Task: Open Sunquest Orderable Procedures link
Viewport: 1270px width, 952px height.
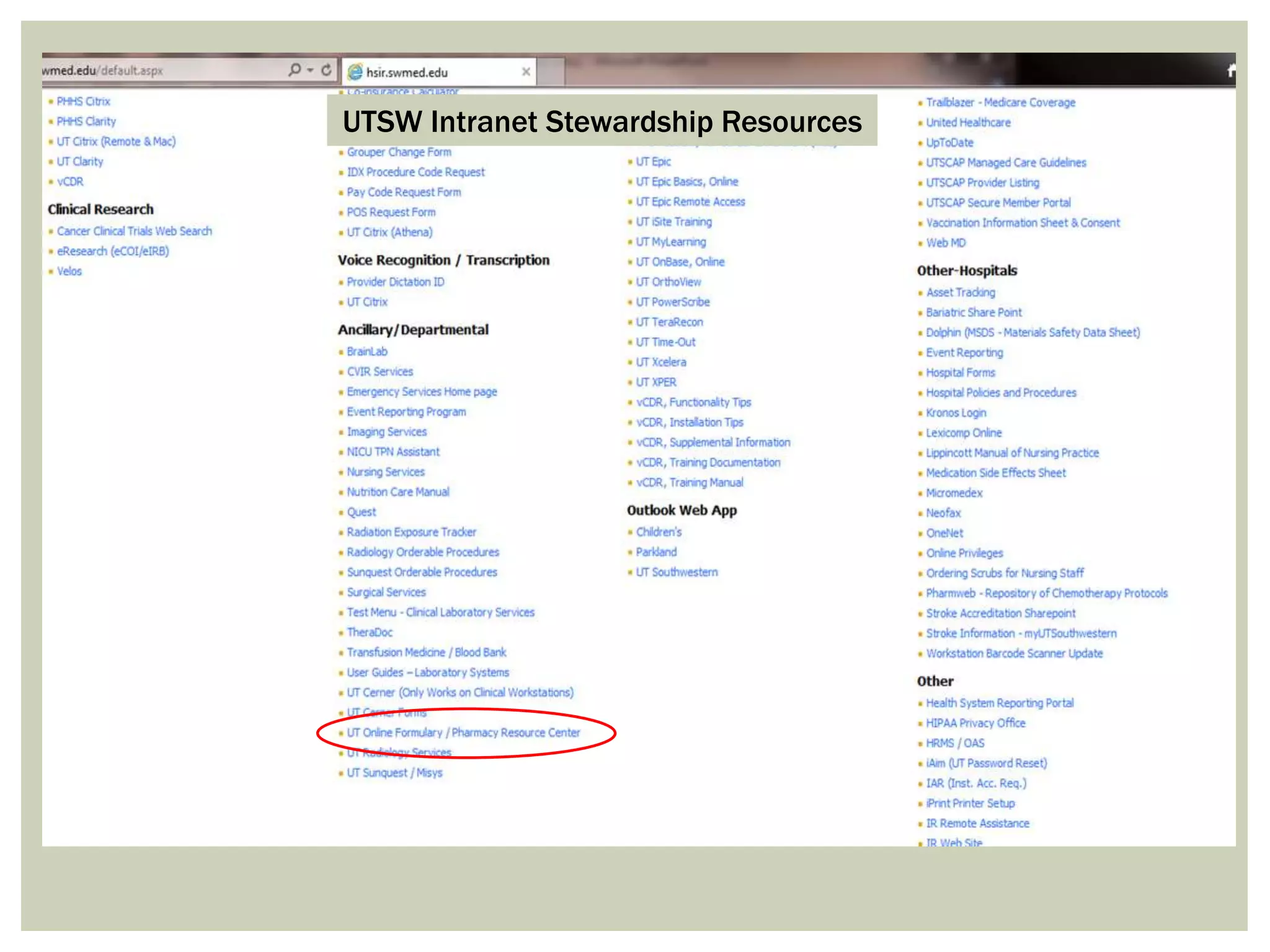Action: tap(422, 572)
